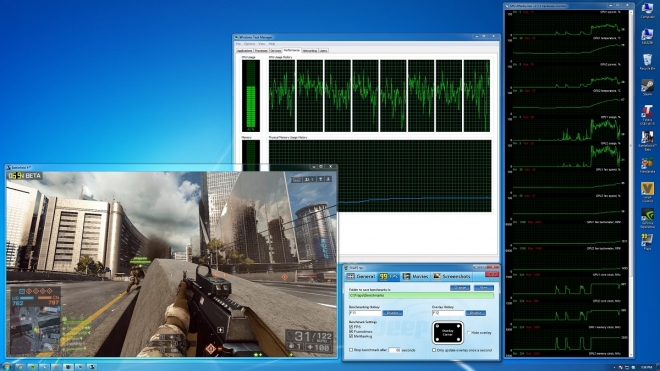Image resolution: width=660 pixels, height=371 pixels.
Task: Click the Movies tab icon in Fraps
Action: pyautogui.click(x=406, y=276)
